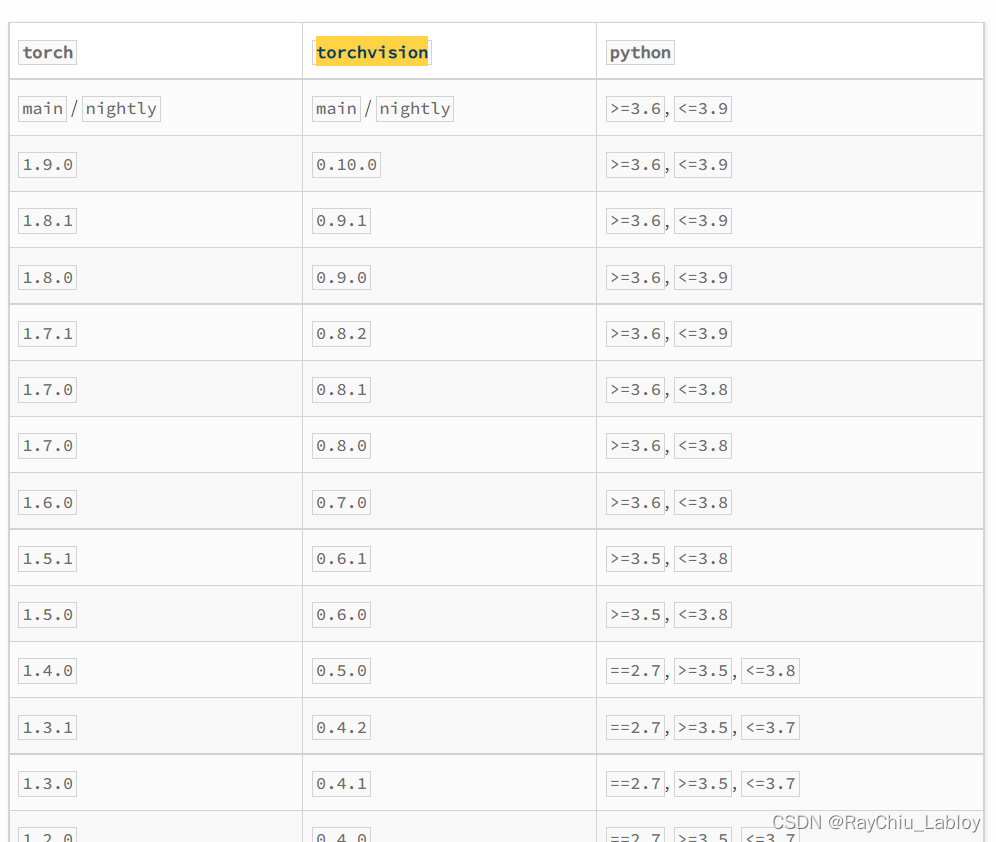Select torch version 1.3.0

click(48, 784)
